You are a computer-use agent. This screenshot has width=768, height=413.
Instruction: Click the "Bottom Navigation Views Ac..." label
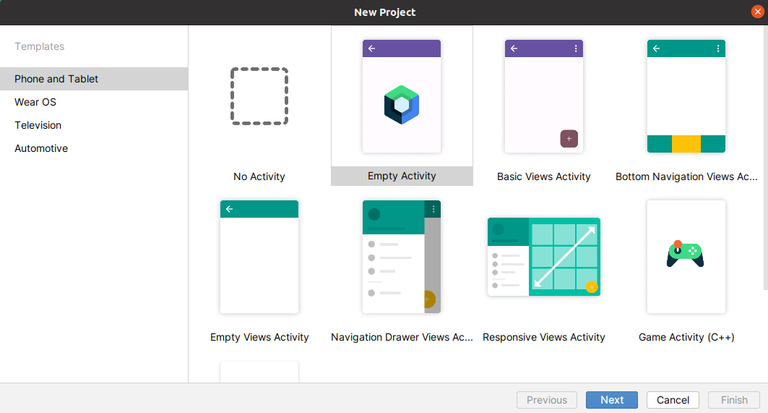tap(686, 176)
